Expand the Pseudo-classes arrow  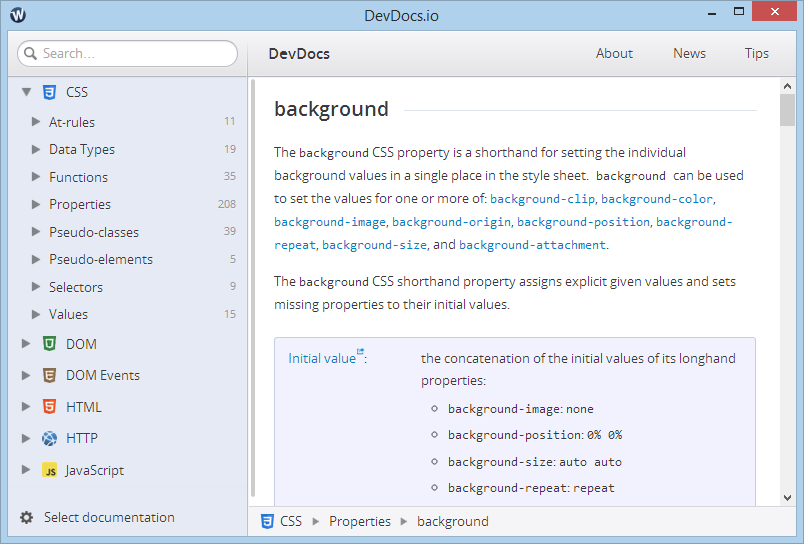click(x=36, y=232)
